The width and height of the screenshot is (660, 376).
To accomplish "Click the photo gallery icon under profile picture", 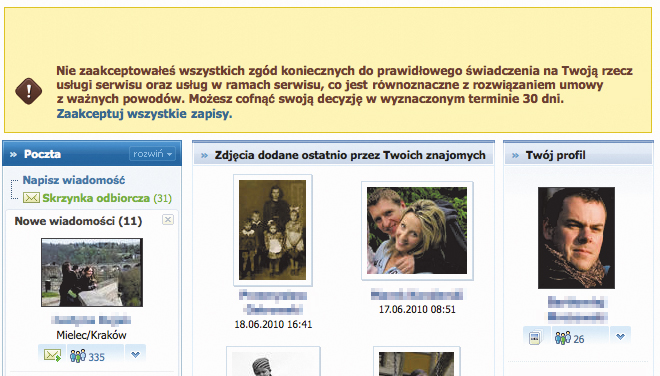I will point(535,338).
